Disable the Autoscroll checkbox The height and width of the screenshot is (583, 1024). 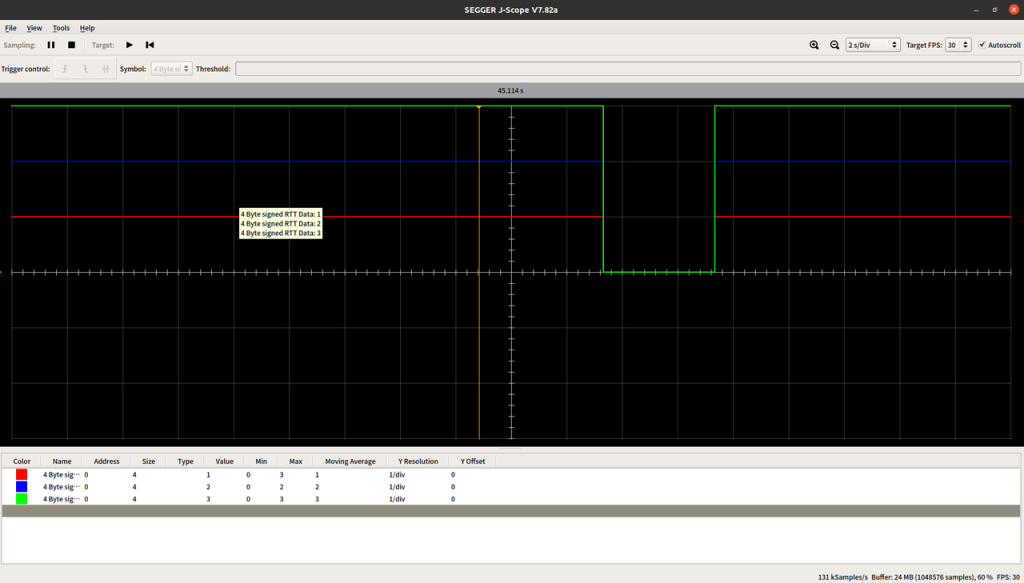pos(982,45)
